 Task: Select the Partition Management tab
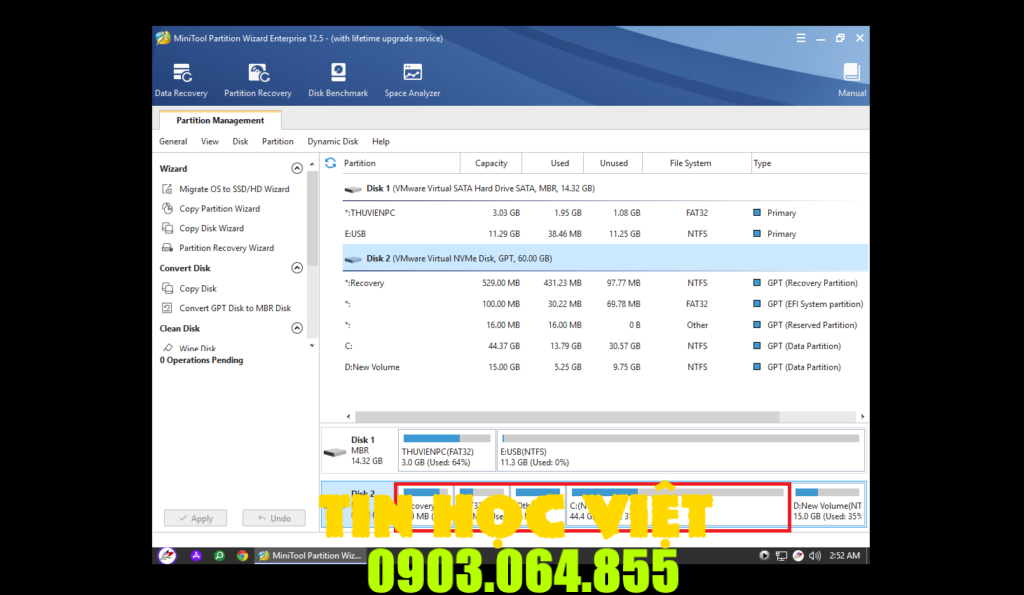coord(220,120)
